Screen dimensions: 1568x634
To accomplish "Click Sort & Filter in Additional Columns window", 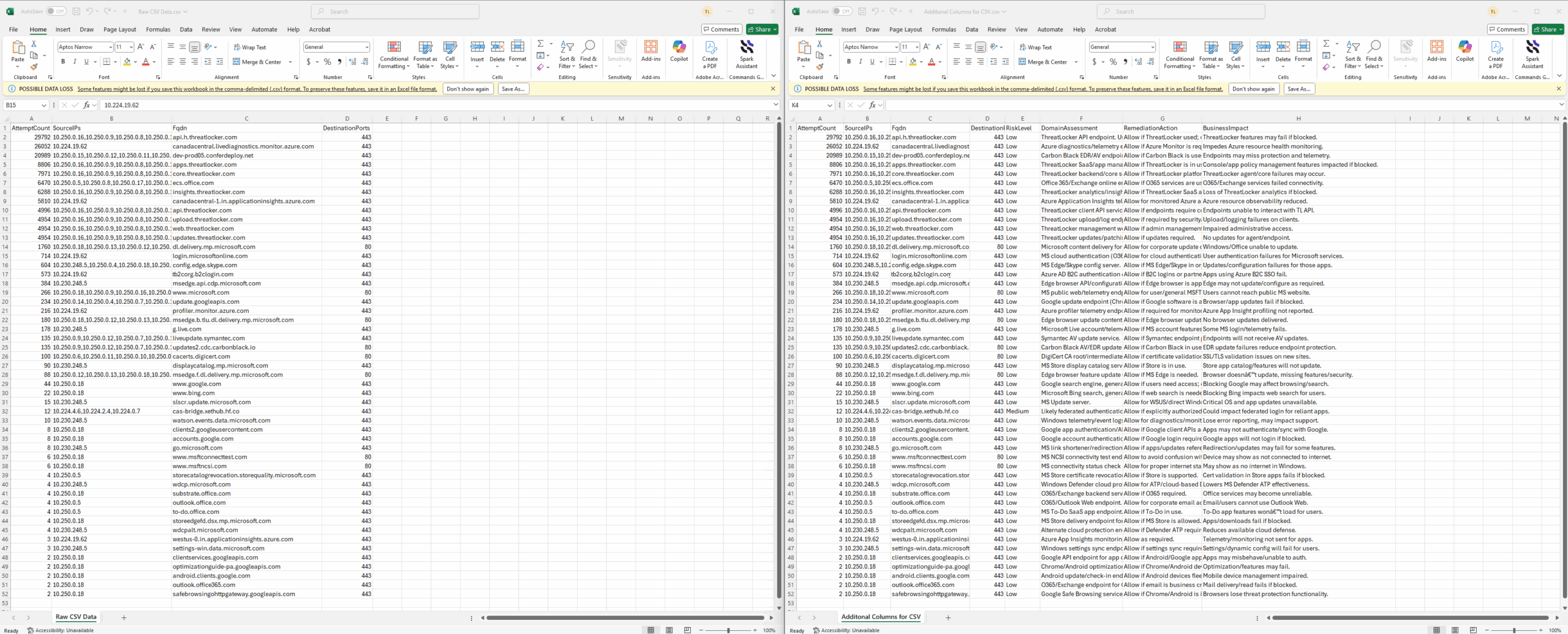I will (x=1352, y=54).
